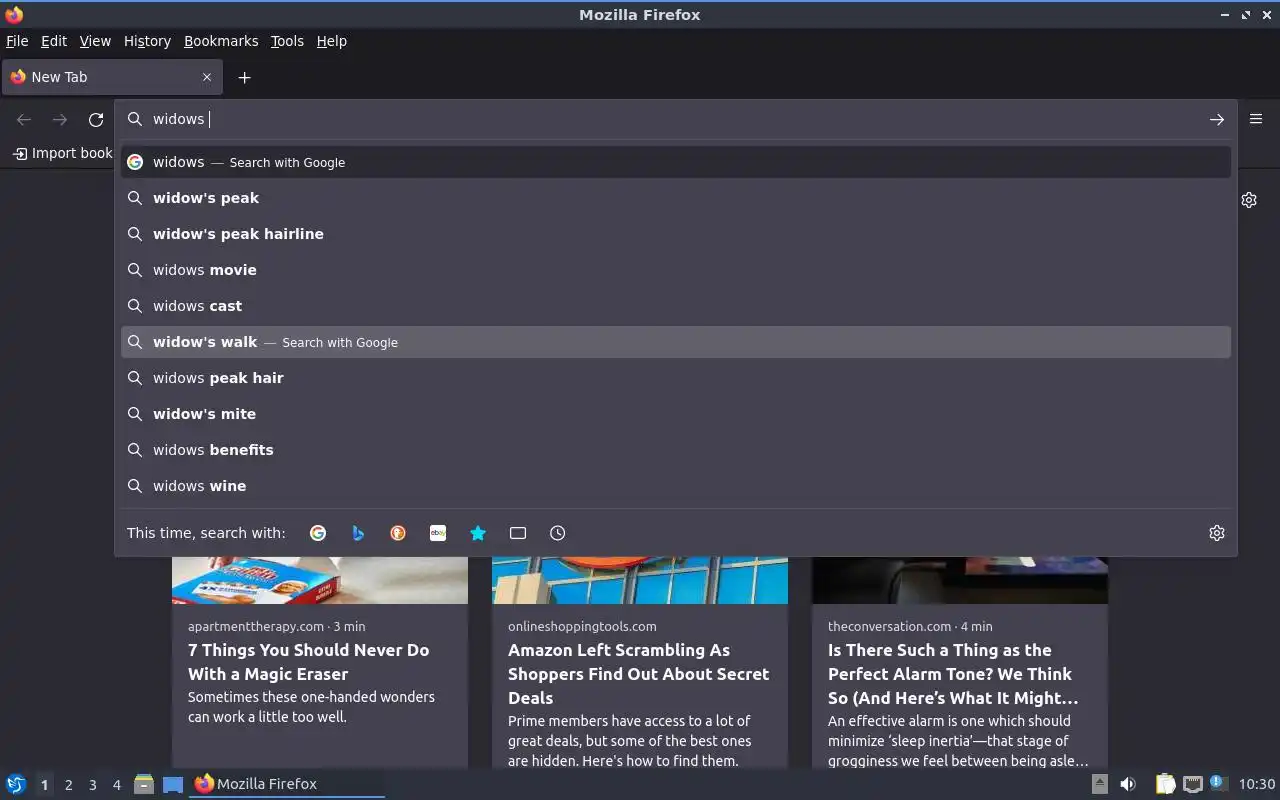Click the clipboard tray icon
This screenshot has height=800, width=1280.
(1166, 784)
